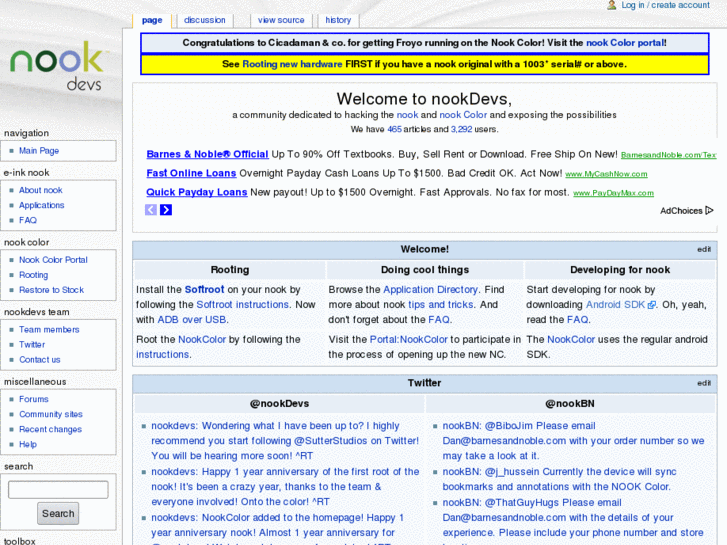Open Android SDK link

point(615,305)
